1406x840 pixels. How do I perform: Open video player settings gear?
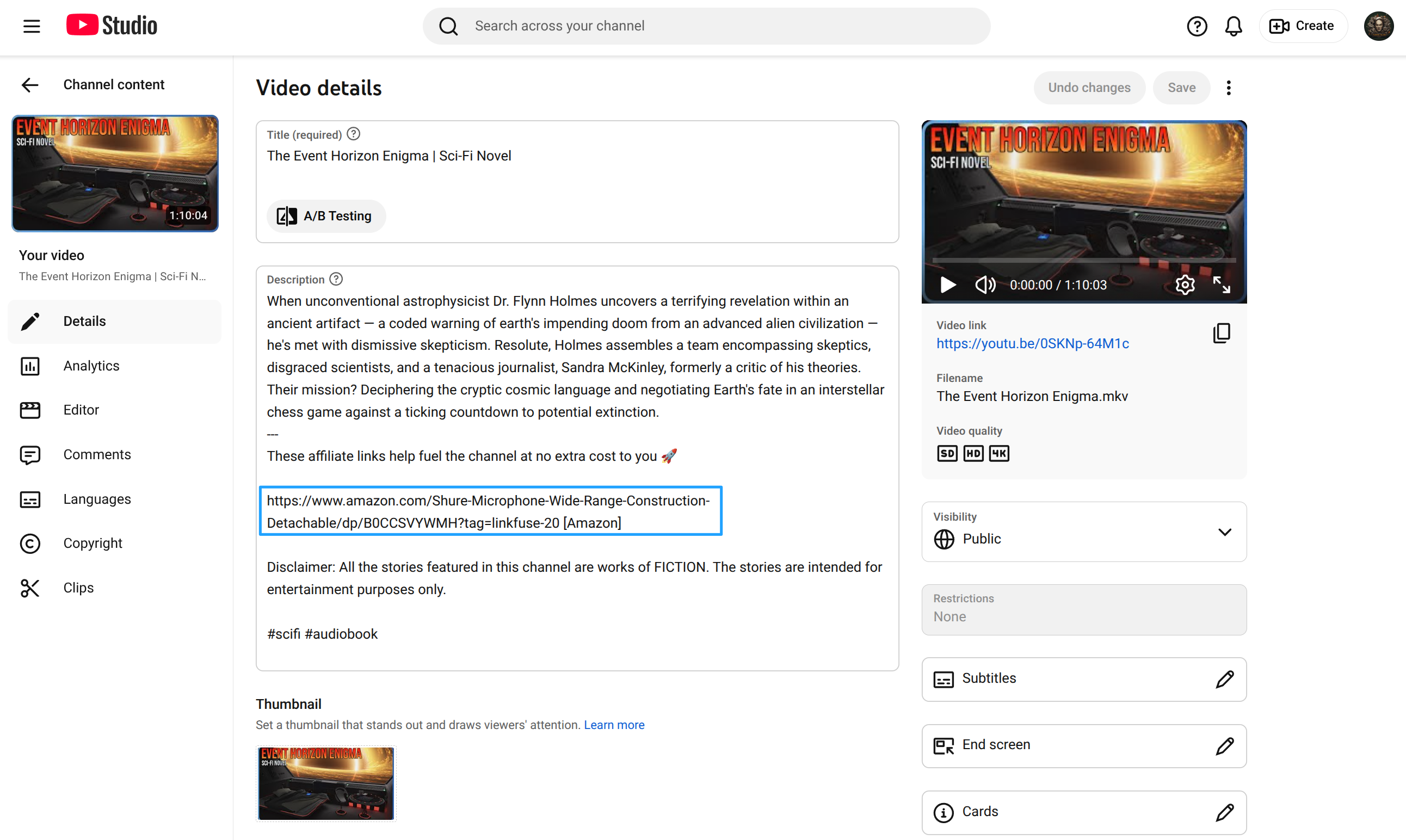[x=1184, y=285]
